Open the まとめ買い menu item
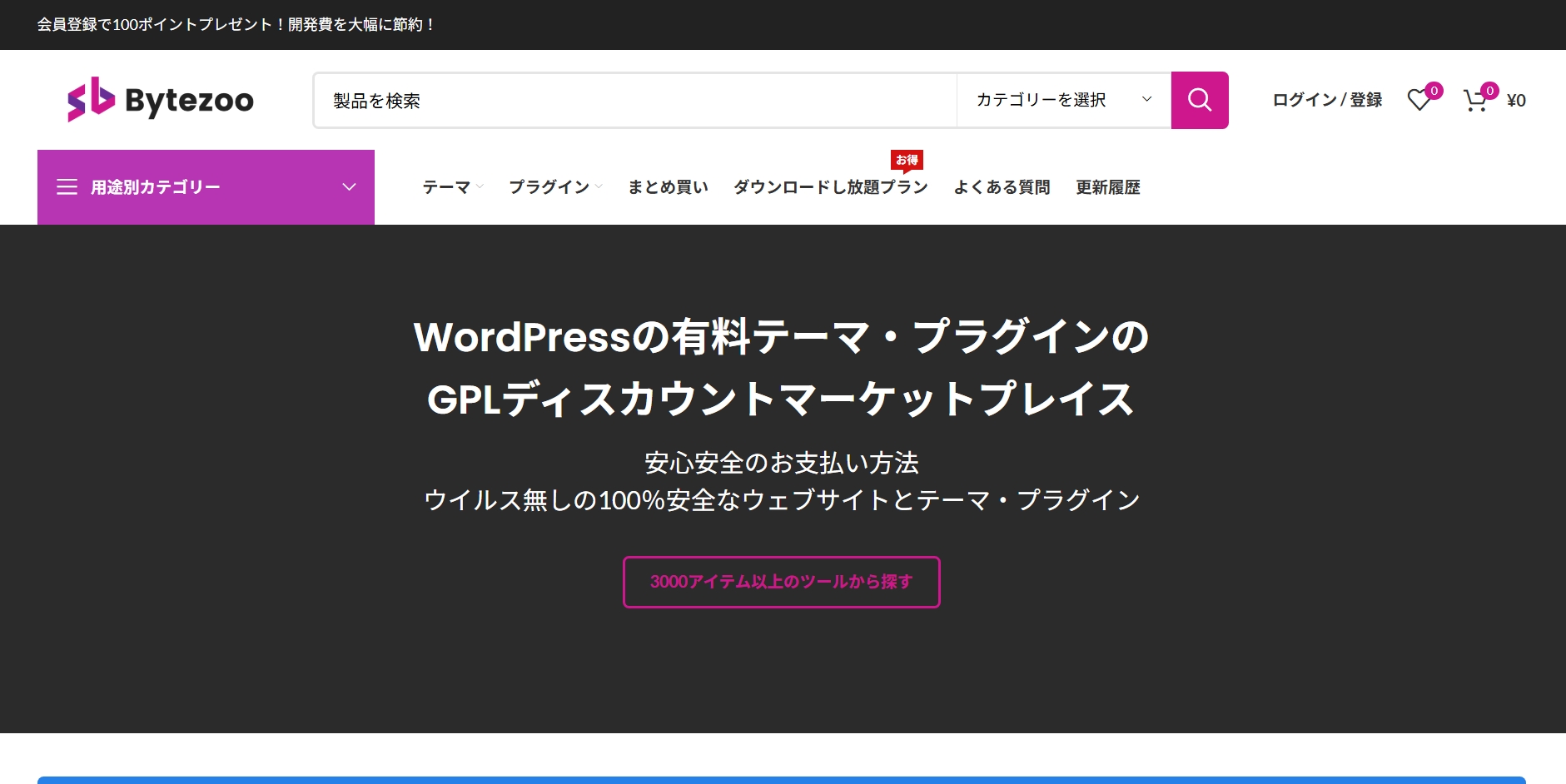The height and width of the screenshot is (784, 1566). (x=668, y=187)
